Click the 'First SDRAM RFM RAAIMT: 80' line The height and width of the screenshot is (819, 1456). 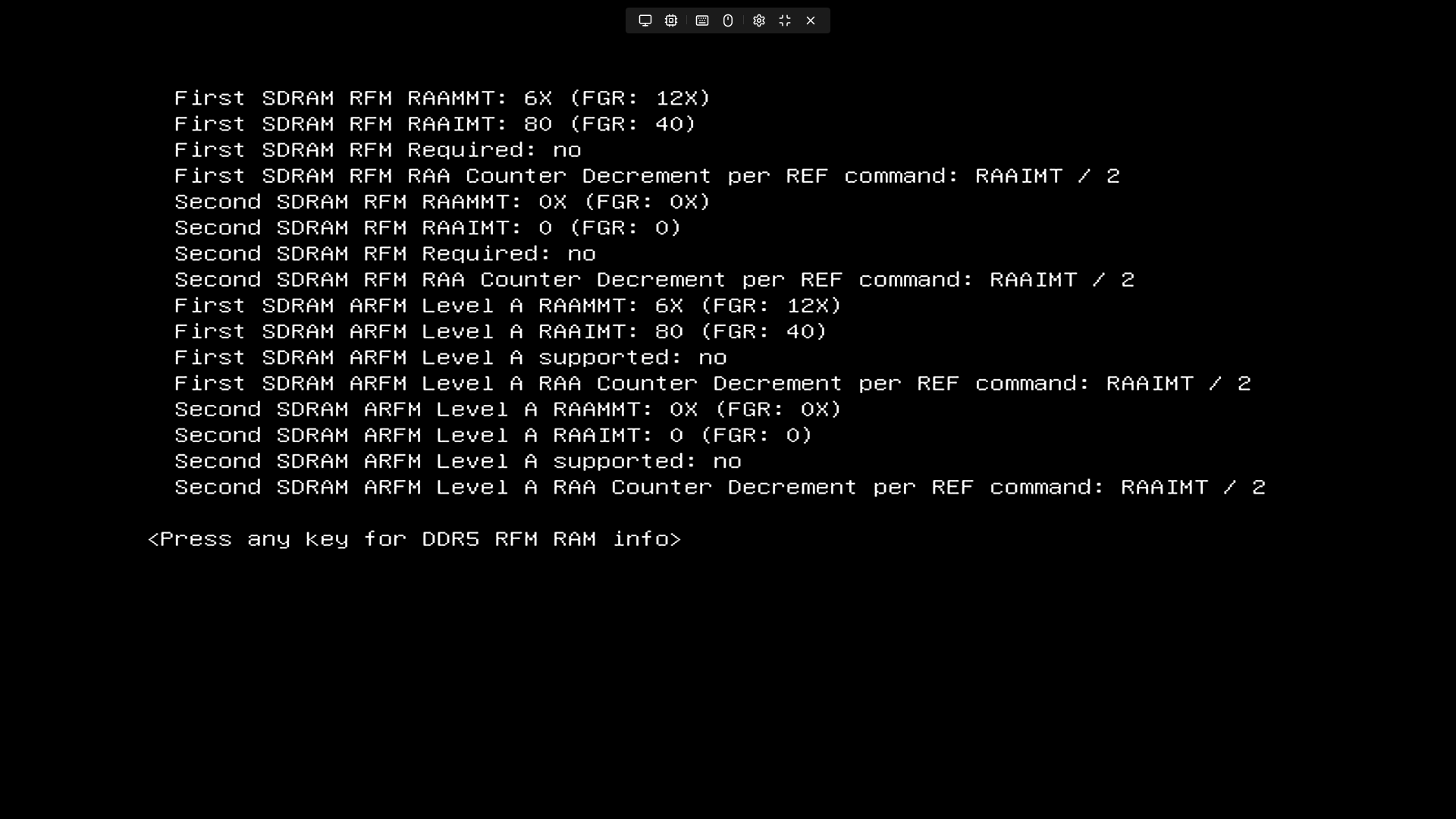(x=435, y=124)
